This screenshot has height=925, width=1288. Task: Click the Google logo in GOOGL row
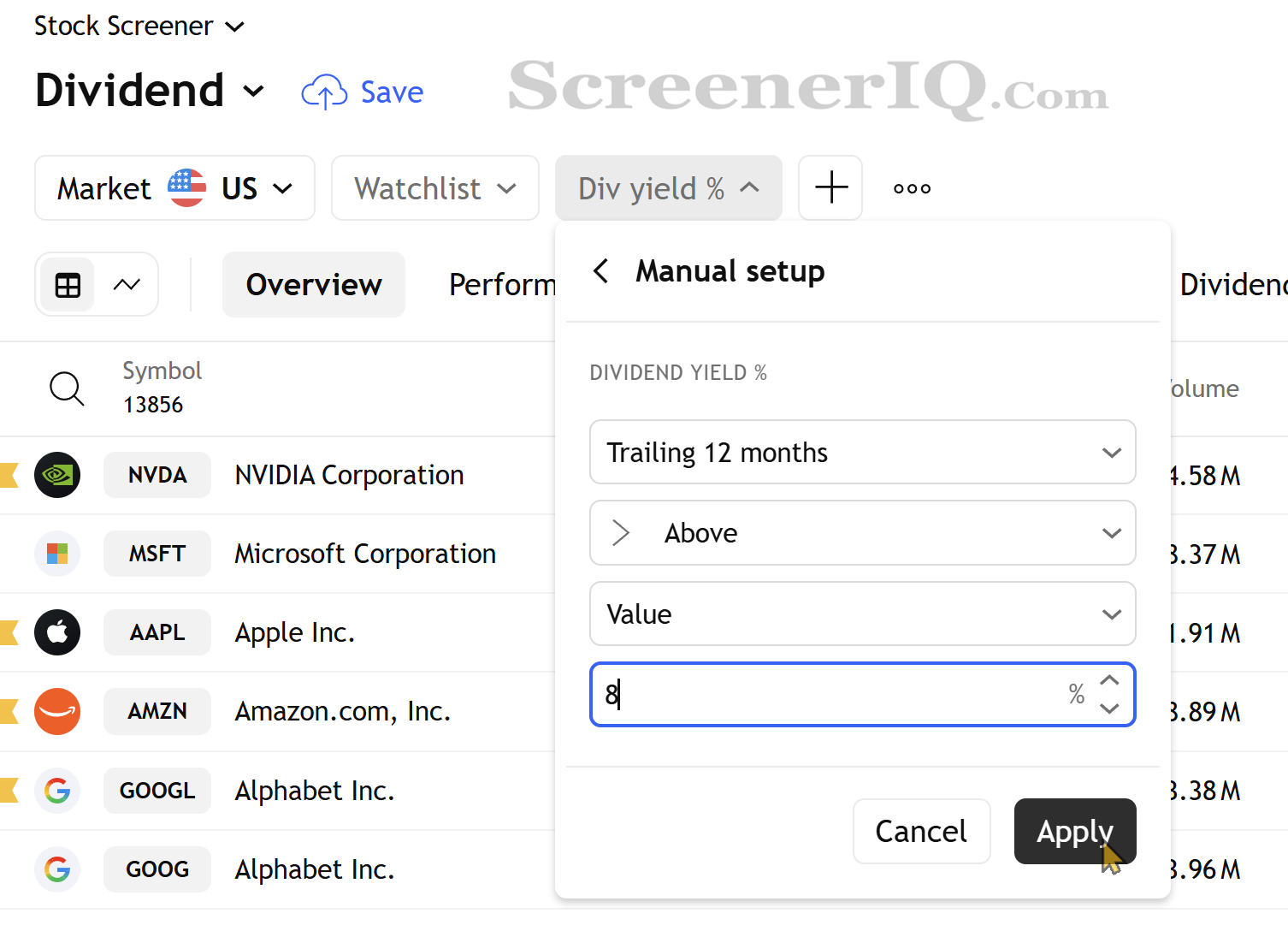57,790
